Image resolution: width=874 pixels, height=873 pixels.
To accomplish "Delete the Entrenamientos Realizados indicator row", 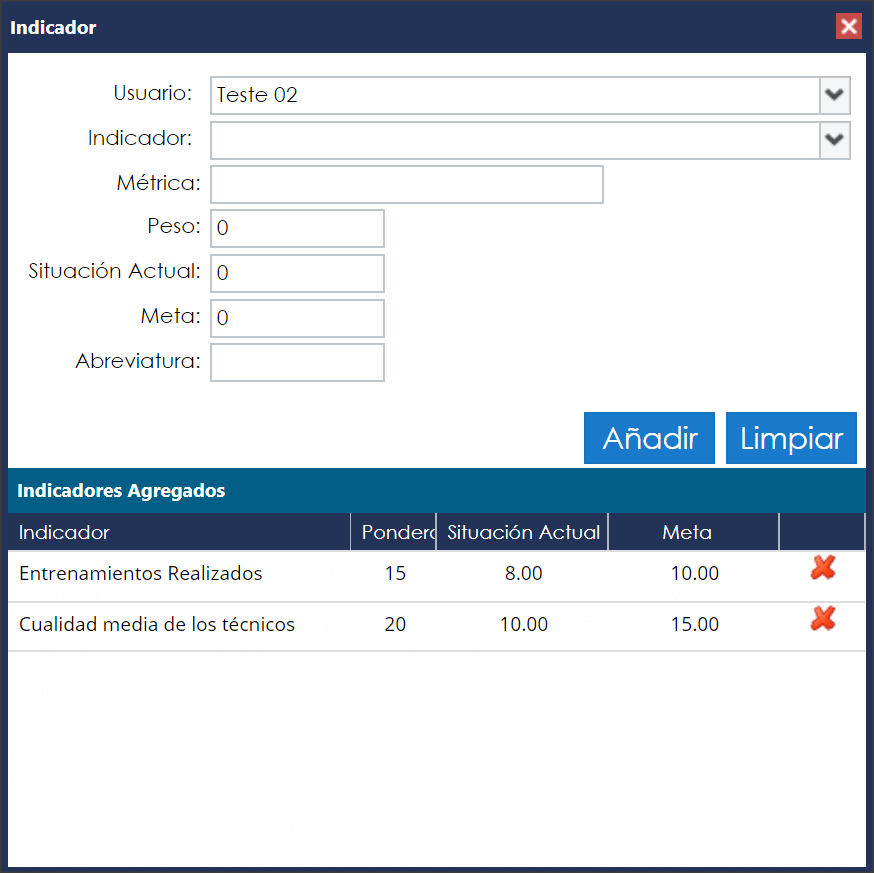I will (x=823, y=568).
